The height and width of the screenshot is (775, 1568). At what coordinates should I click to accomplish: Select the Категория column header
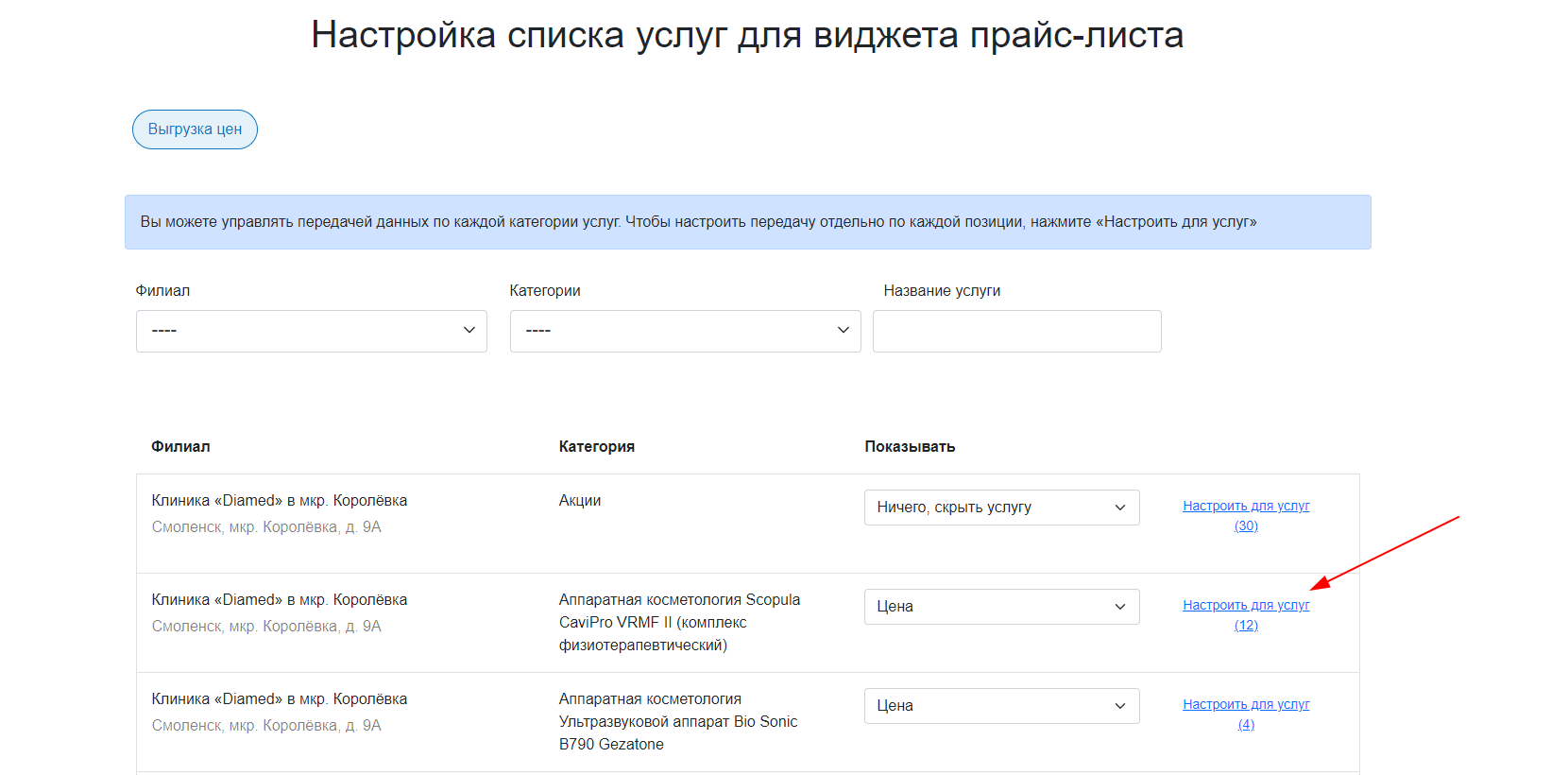click(597, 446)
